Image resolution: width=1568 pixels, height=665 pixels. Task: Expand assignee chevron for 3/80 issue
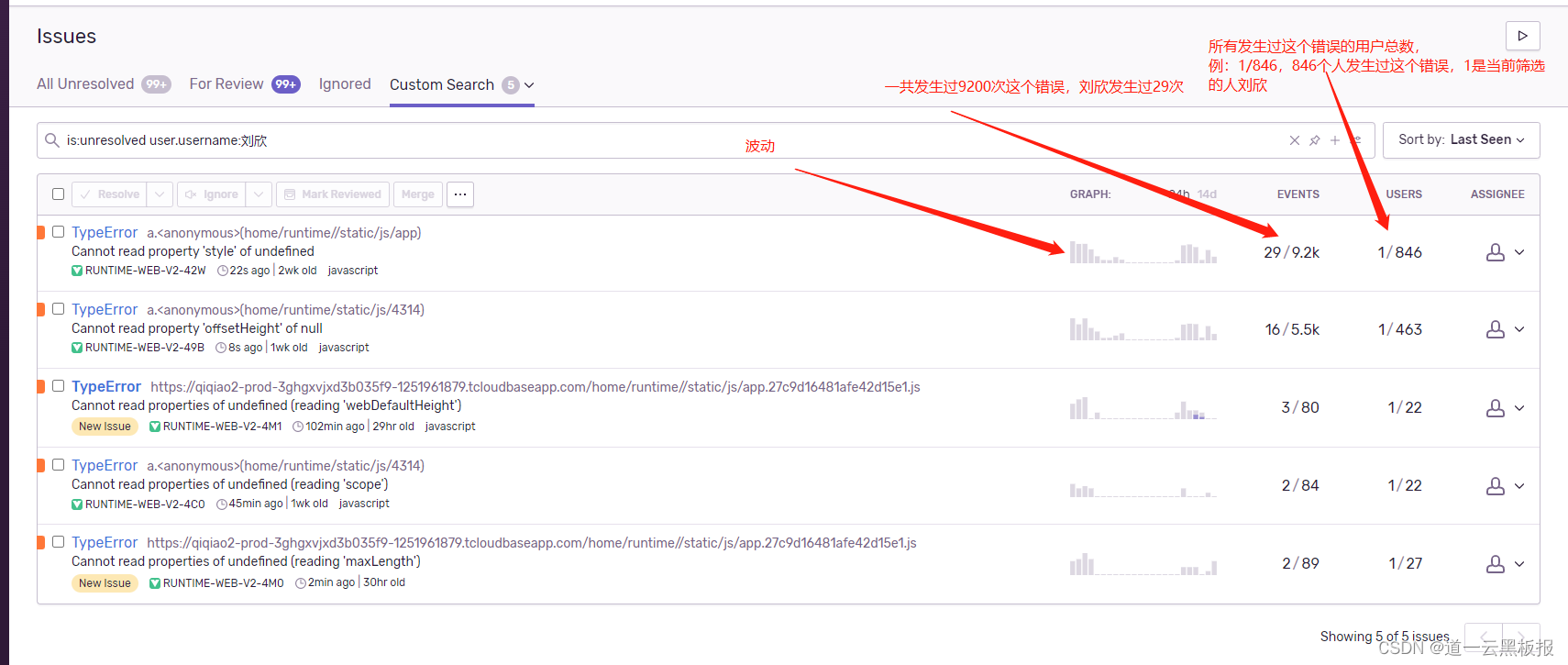[1519, 407]
